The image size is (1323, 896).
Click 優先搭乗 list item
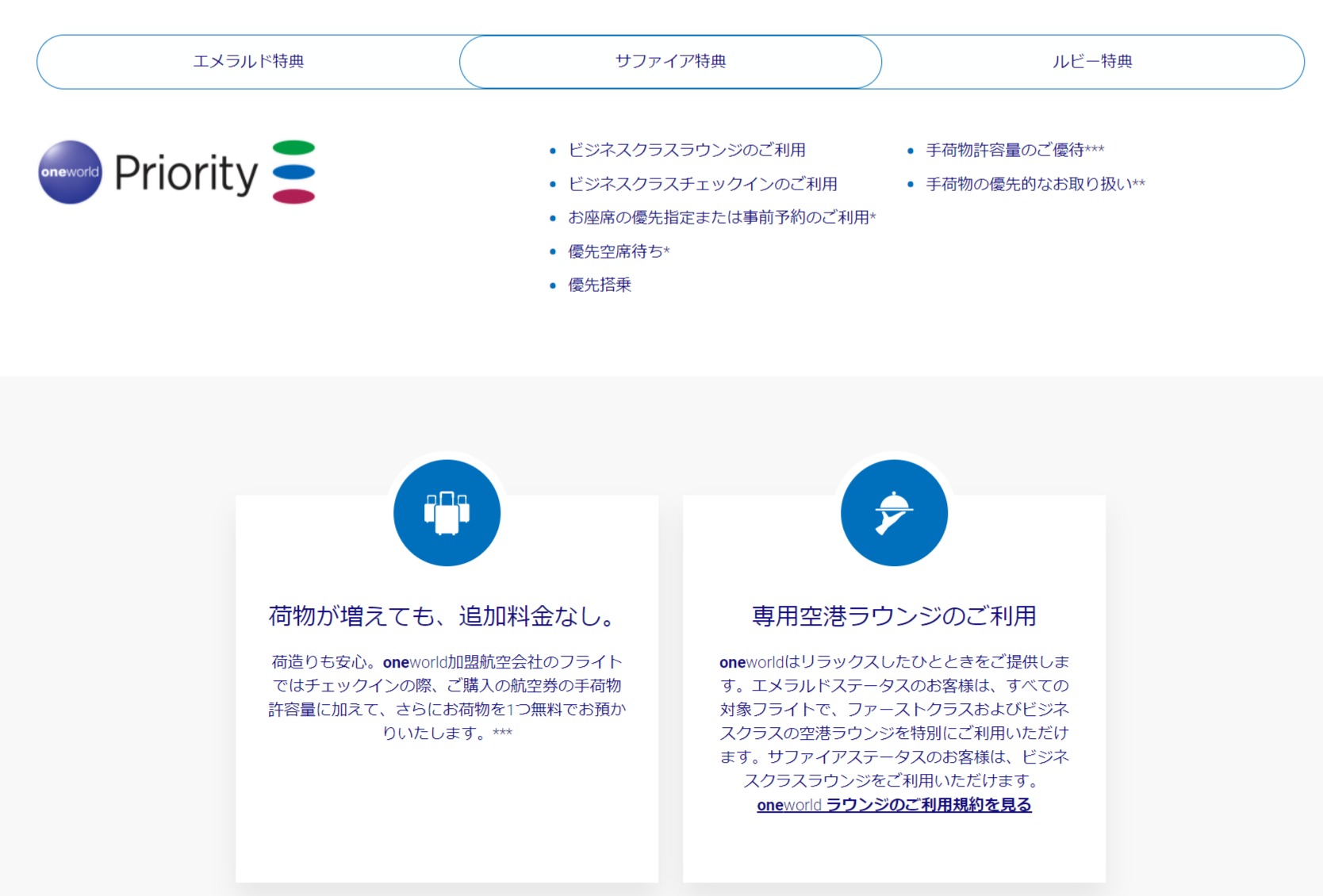(600, 285)
